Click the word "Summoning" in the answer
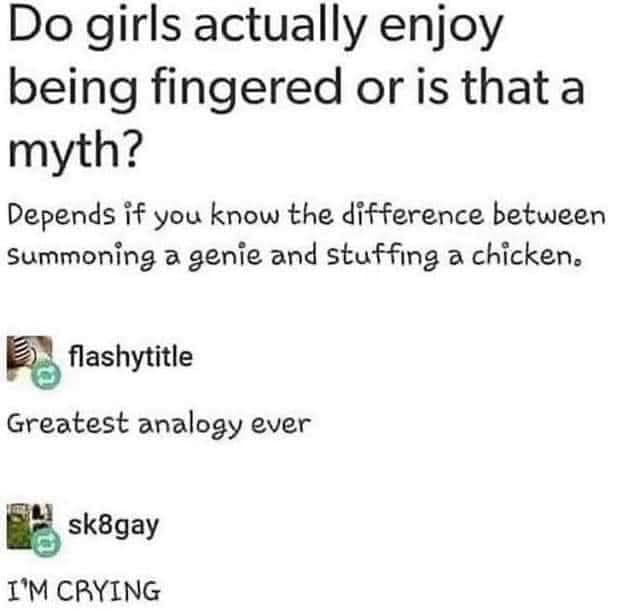 click(x=81, y=256)
